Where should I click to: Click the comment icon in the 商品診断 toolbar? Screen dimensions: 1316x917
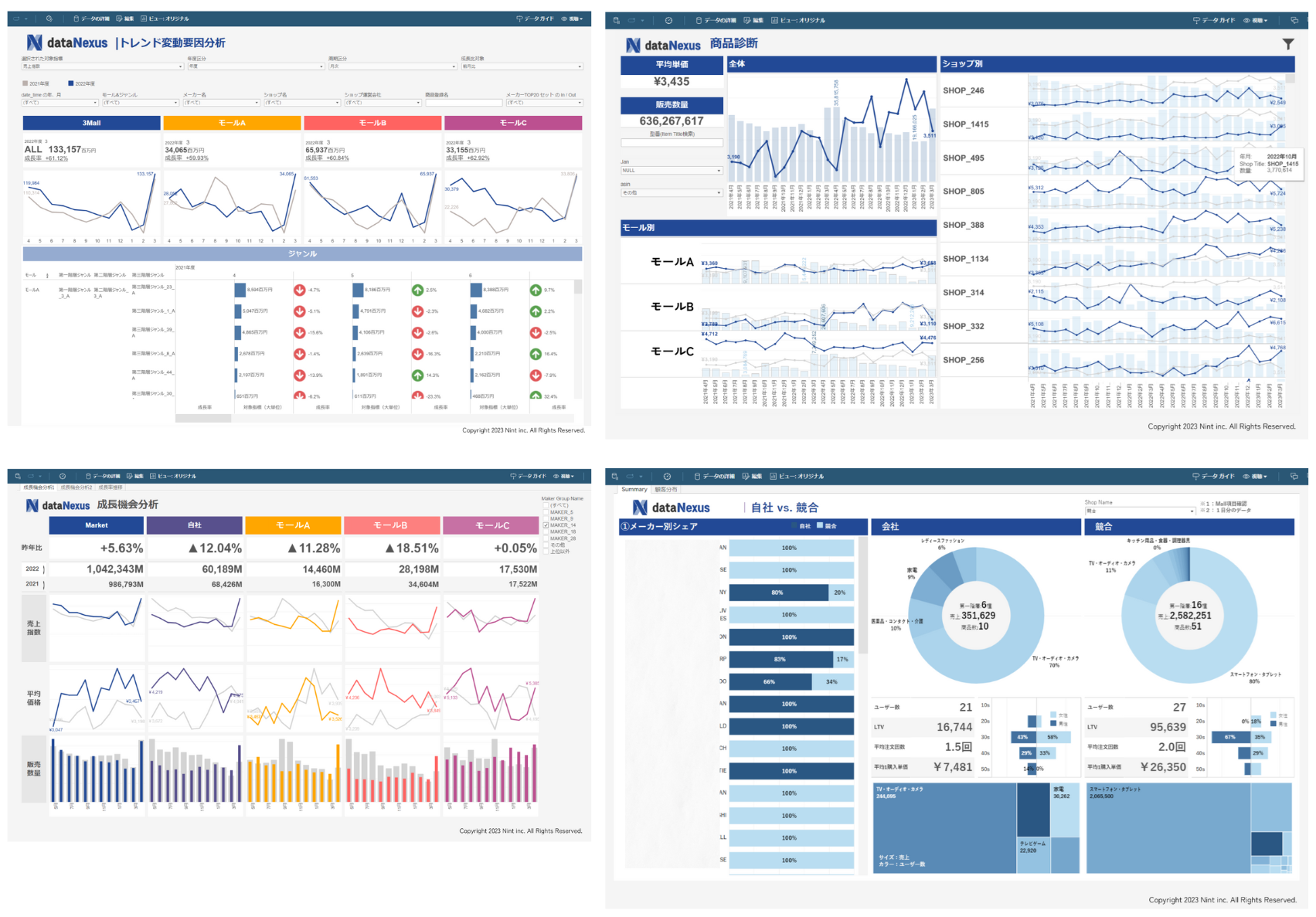1294,20
